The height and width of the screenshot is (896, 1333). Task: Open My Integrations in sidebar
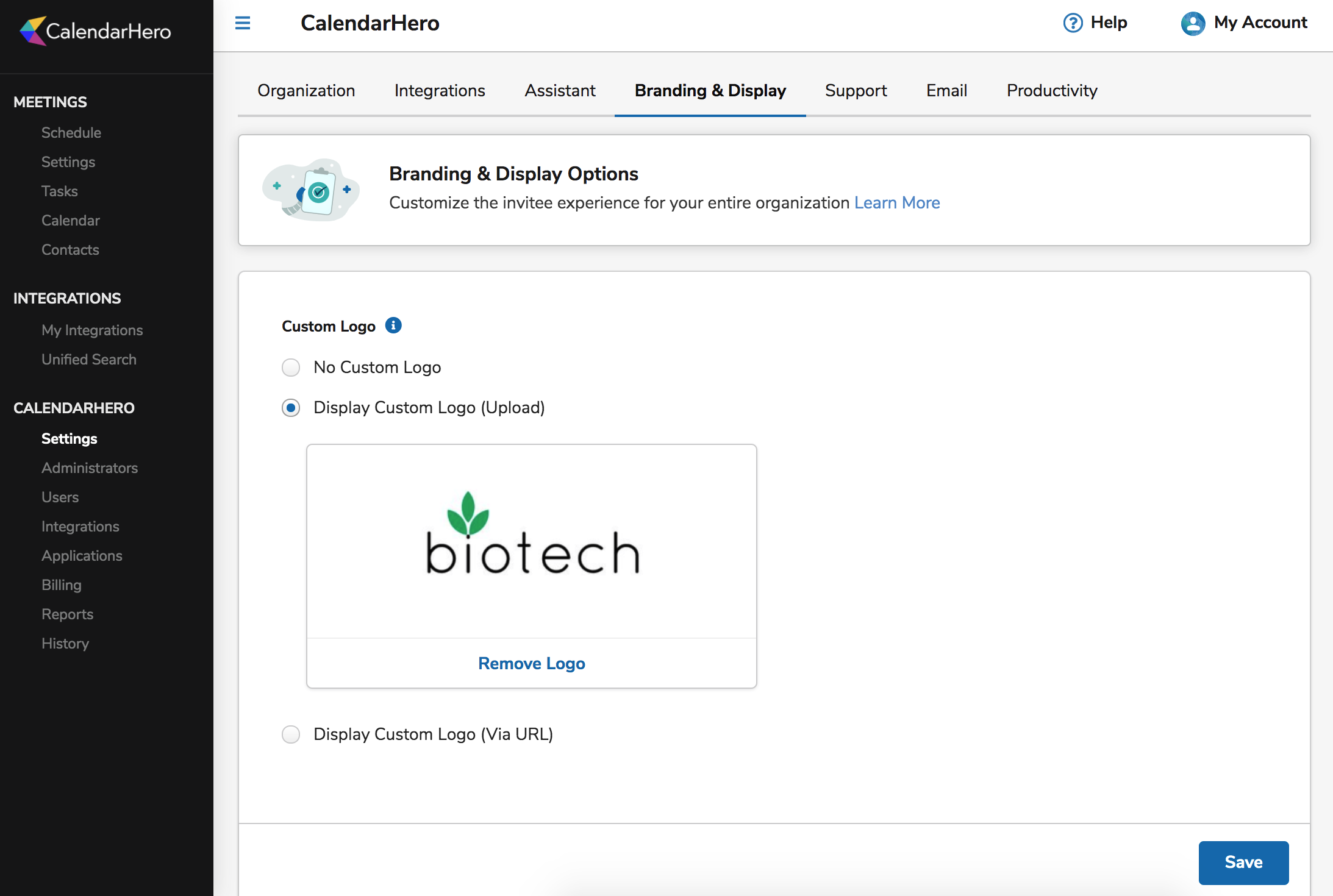point(92,330)
